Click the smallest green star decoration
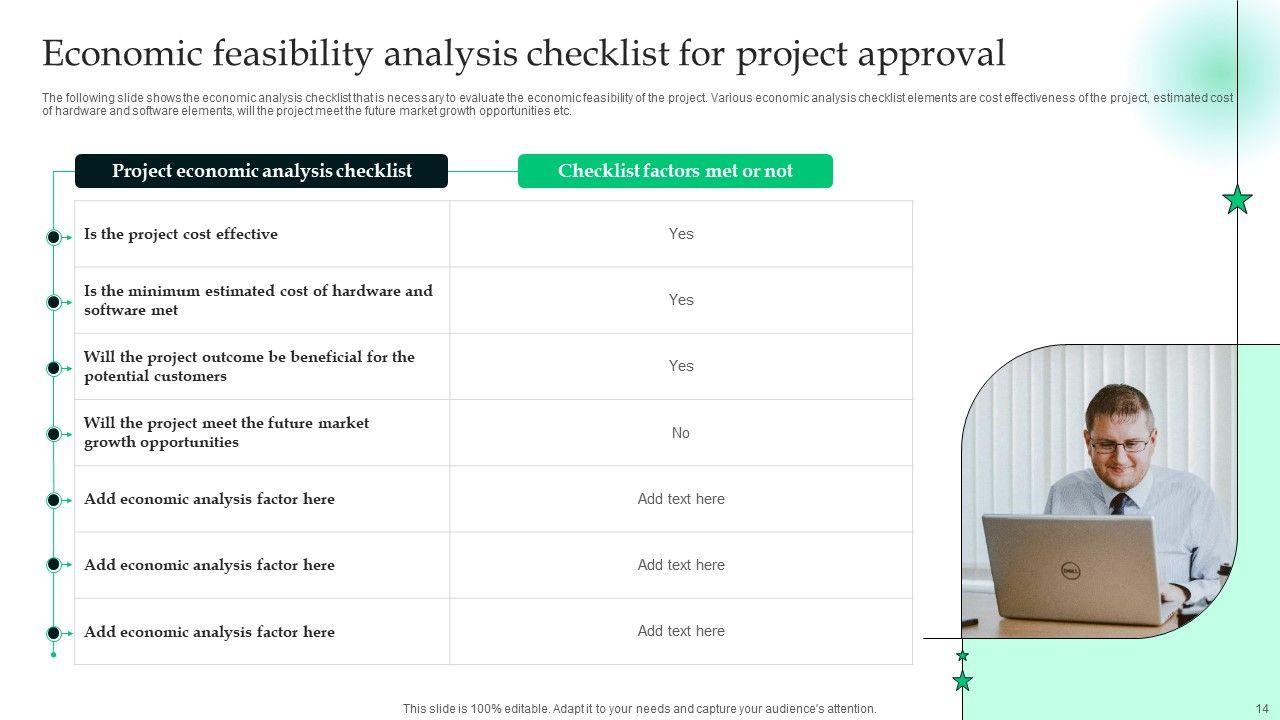 (x=962, y=656)
